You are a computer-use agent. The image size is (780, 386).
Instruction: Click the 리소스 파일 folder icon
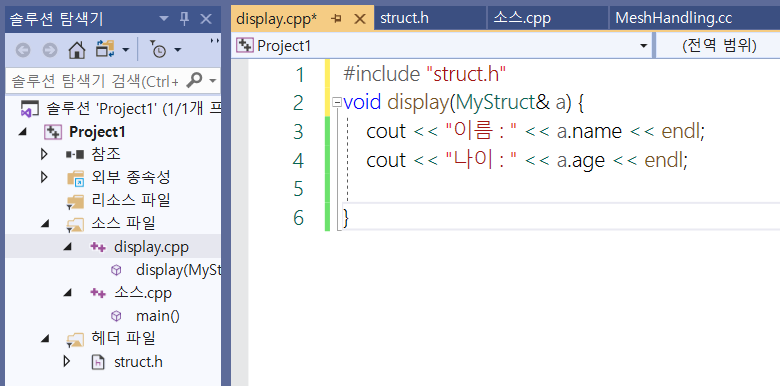pos(76,201)
